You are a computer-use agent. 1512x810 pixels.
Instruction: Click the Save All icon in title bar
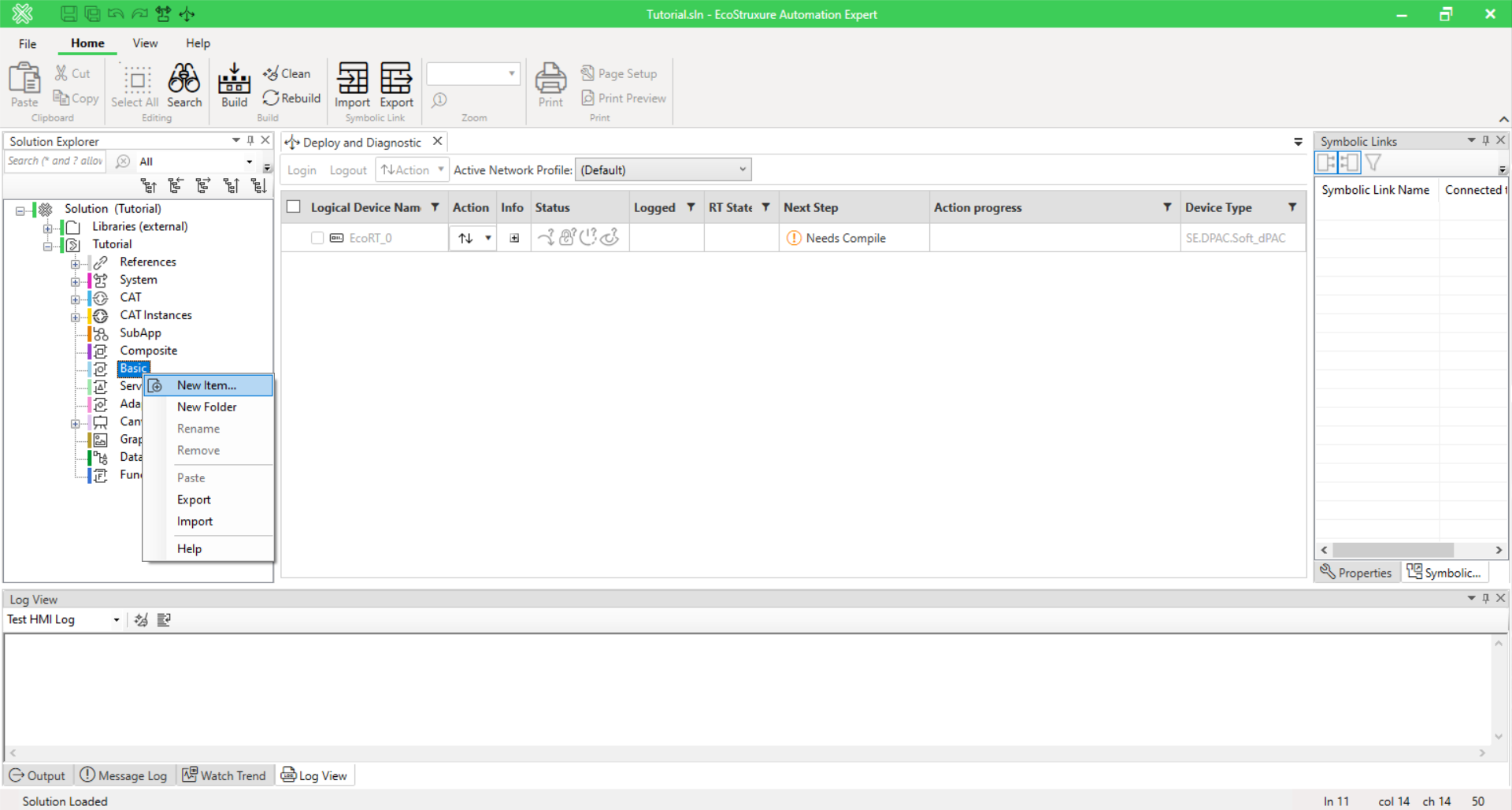click(92, 13)
